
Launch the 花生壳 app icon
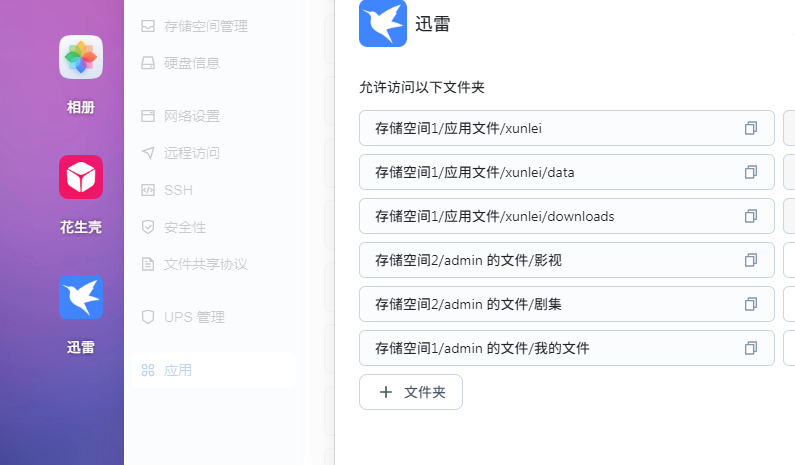[x=81, y=177]
